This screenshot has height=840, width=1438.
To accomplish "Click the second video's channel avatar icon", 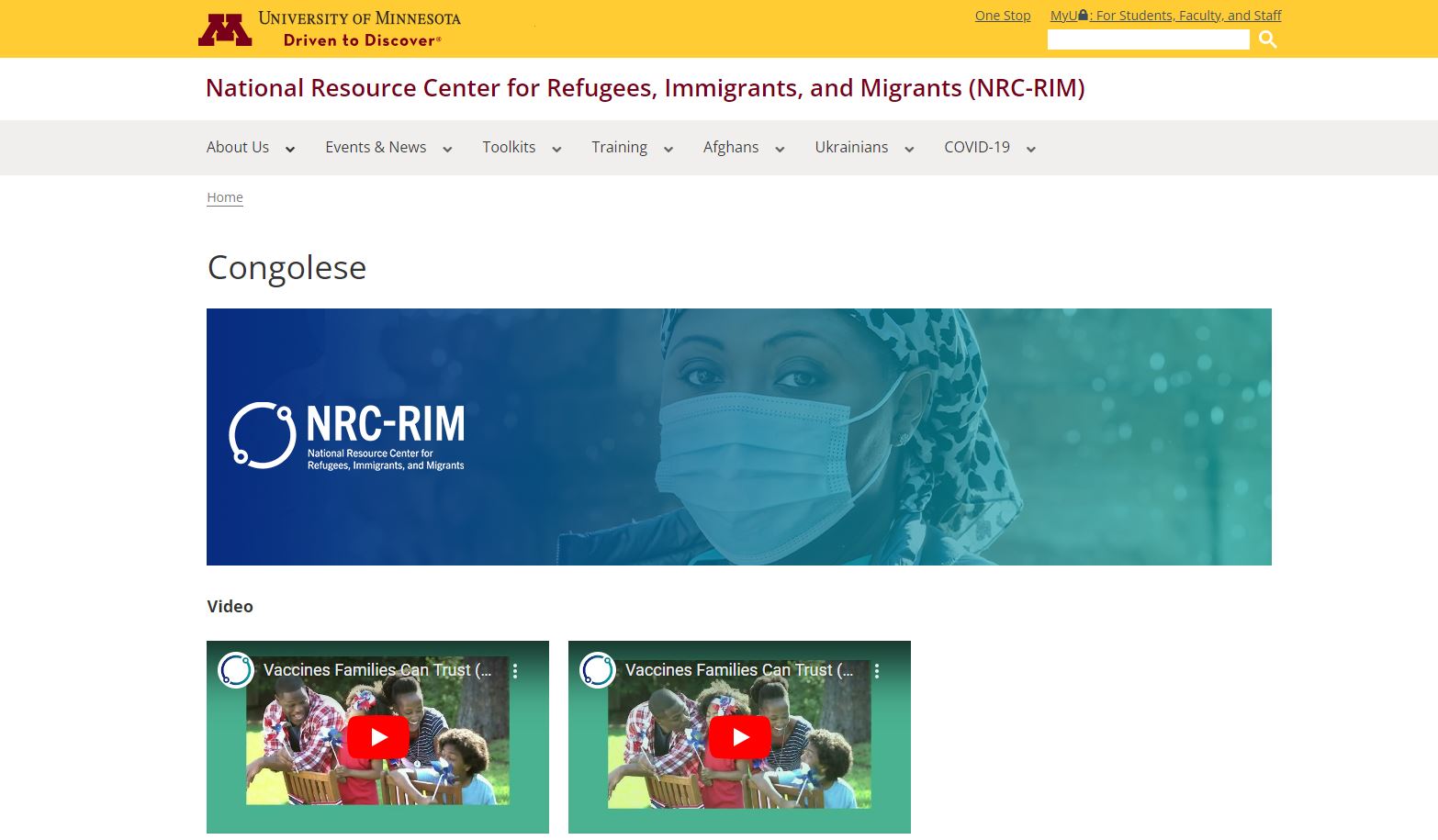I will 598,670.
